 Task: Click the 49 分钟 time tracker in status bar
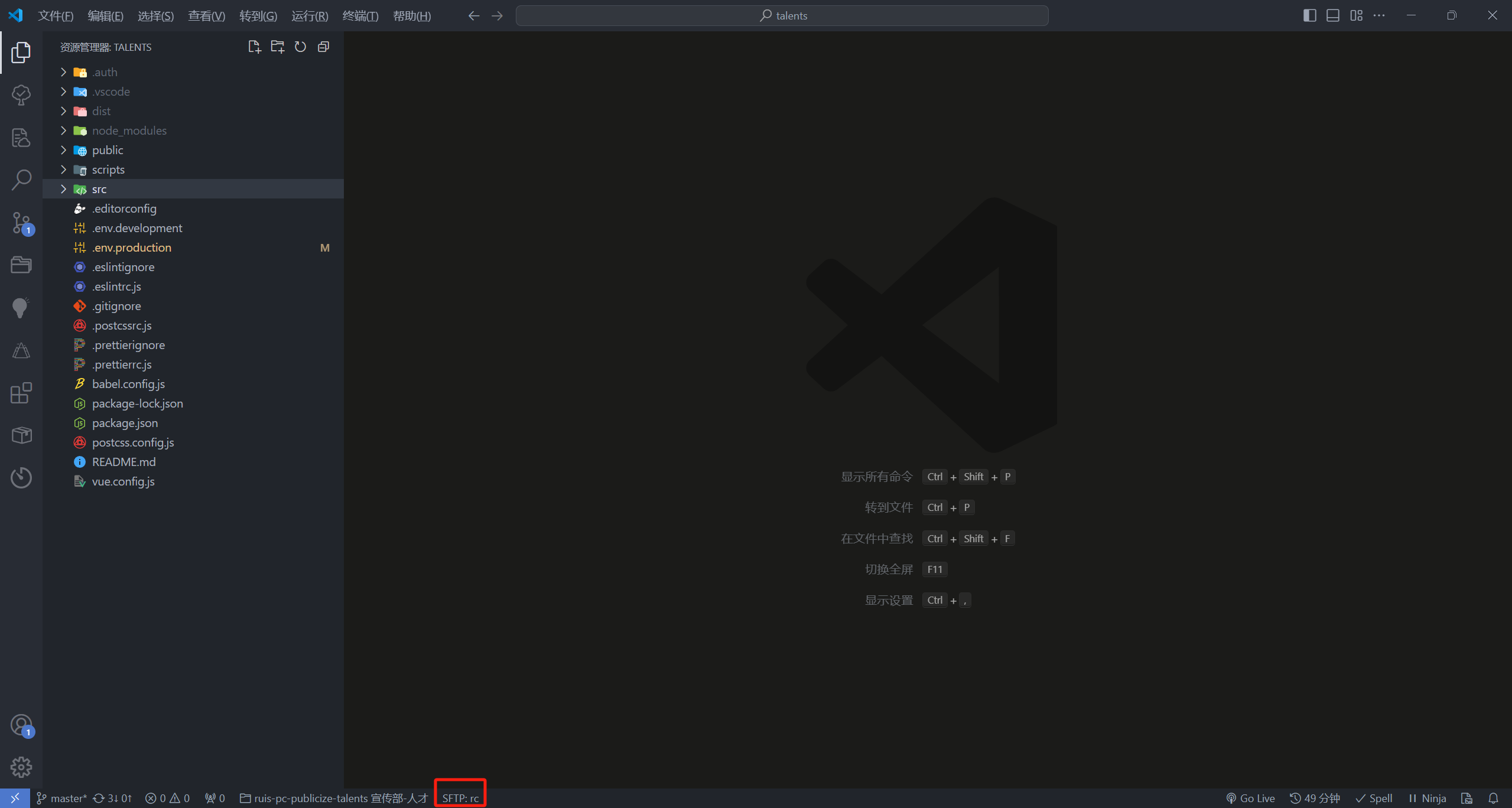[1315, 798]
